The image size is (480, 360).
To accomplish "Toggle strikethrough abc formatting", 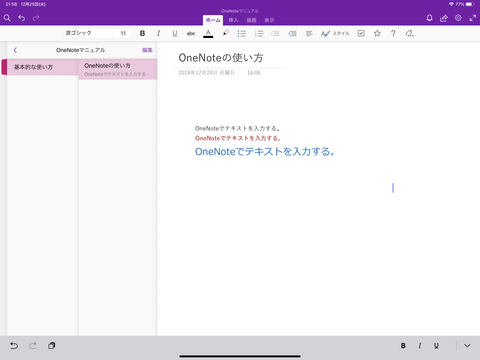I will (x=191, y=33).
